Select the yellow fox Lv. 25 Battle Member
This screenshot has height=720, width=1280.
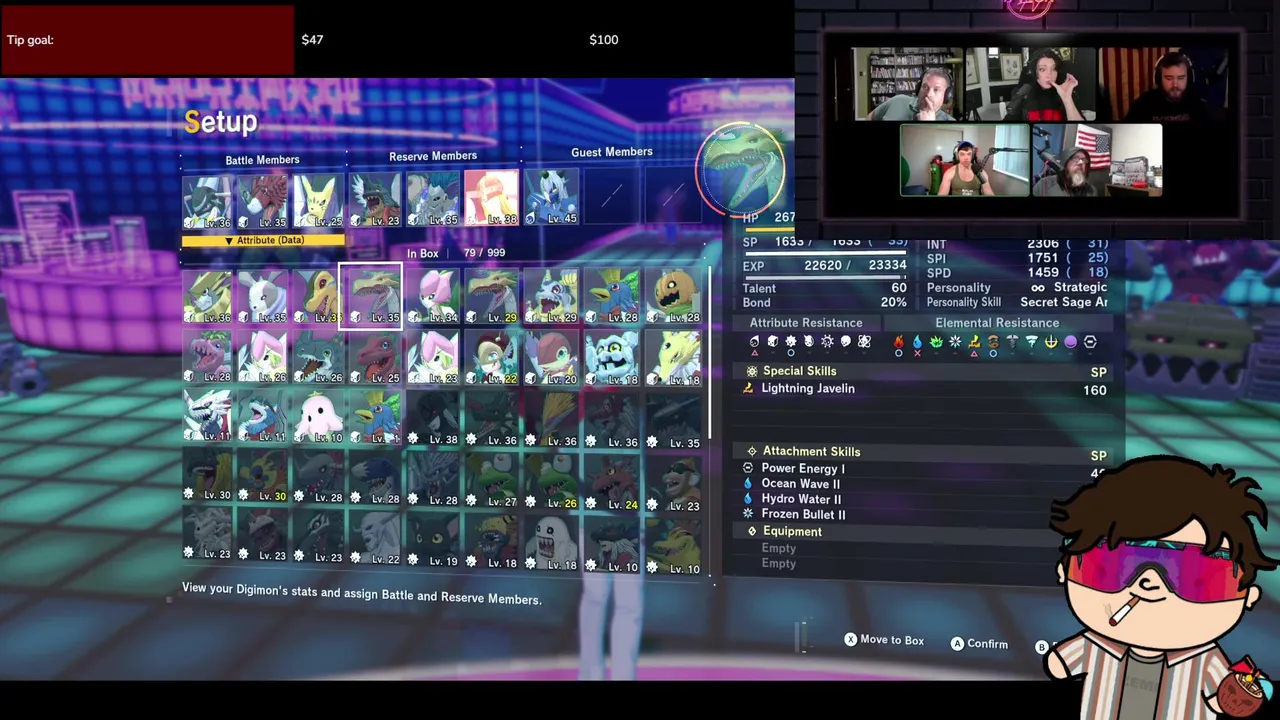point(318,201)
